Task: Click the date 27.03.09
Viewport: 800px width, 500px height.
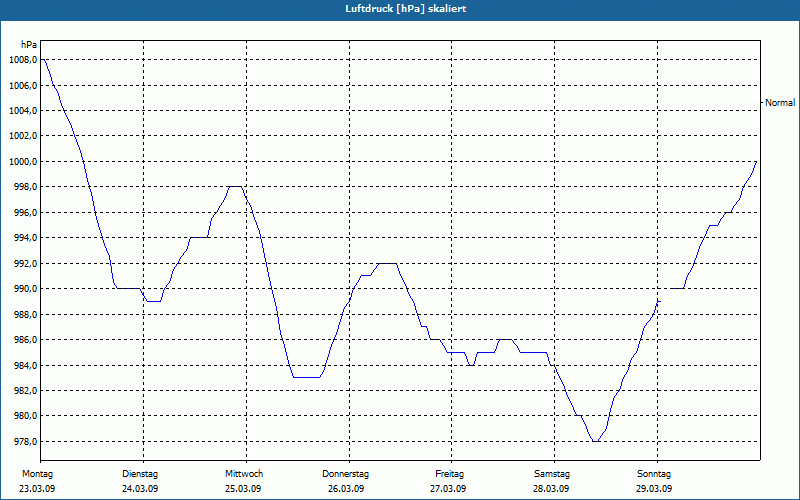Action: [448, 489]
